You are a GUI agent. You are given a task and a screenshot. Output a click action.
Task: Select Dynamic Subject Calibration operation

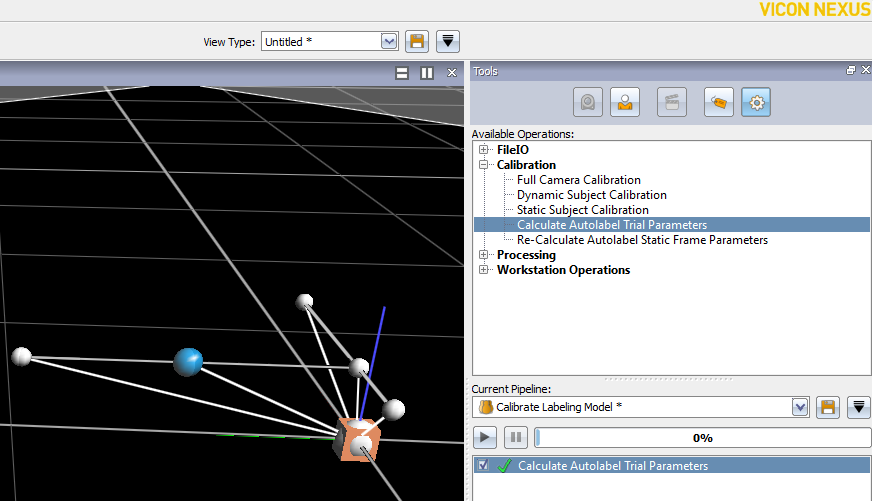(x=591, y=195)
